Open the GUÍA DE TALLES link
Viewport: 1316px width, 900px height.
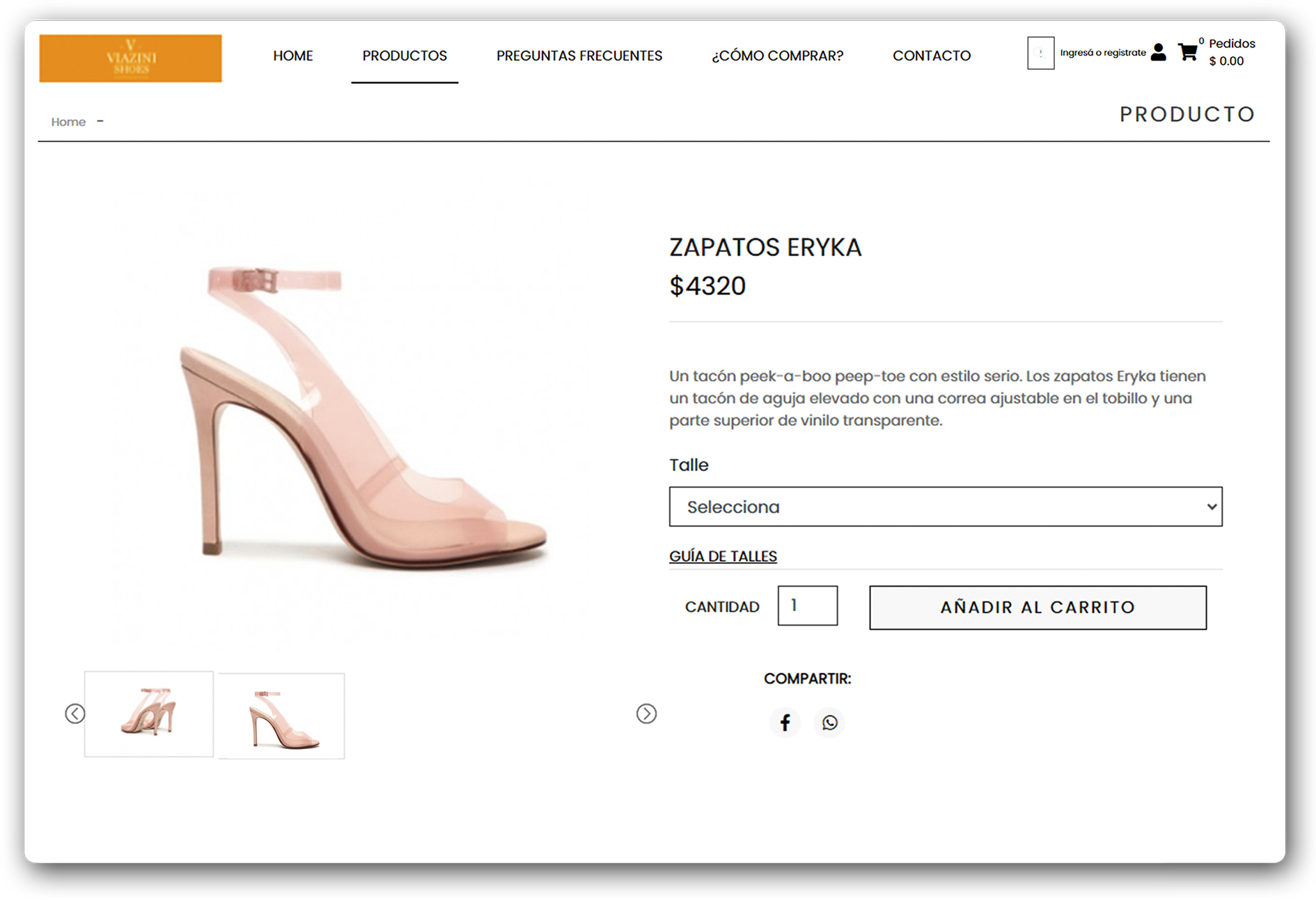(723, 556)
